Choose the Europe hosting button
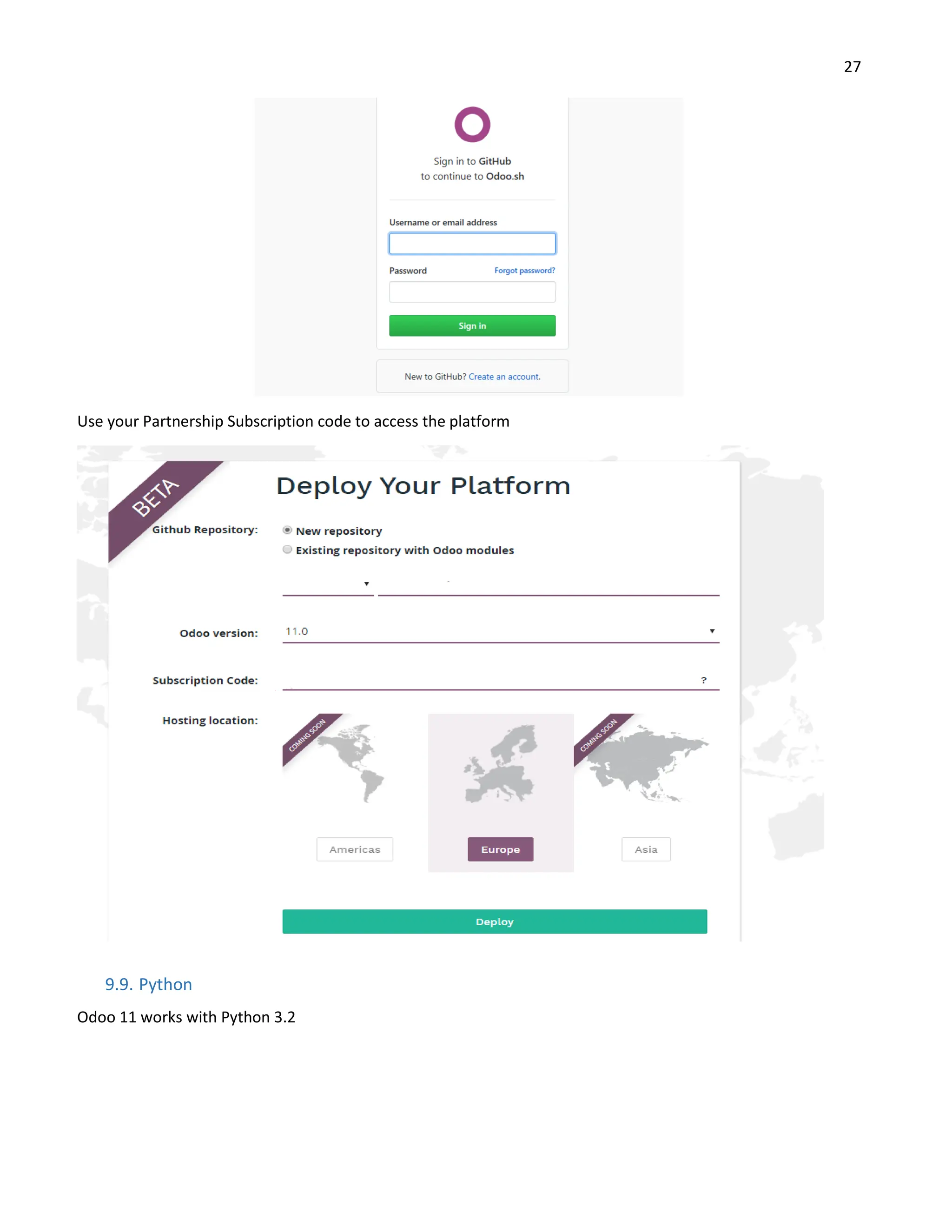This screenshot has width=952, height=1232. pos(500,849)
